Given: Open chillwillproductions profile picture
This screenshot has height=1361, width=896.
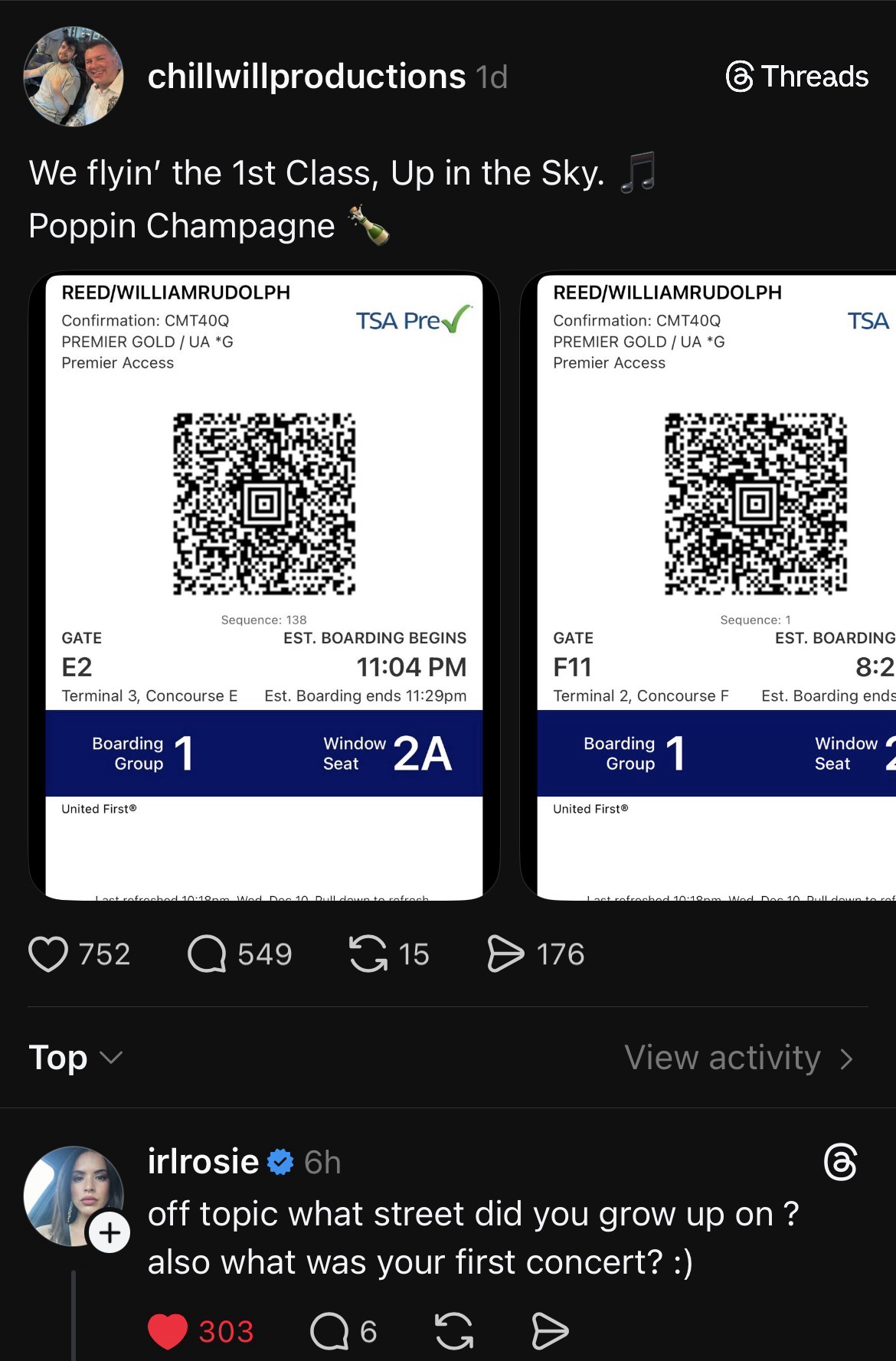Looking at the screenshot, I should (x=74, y=77).
